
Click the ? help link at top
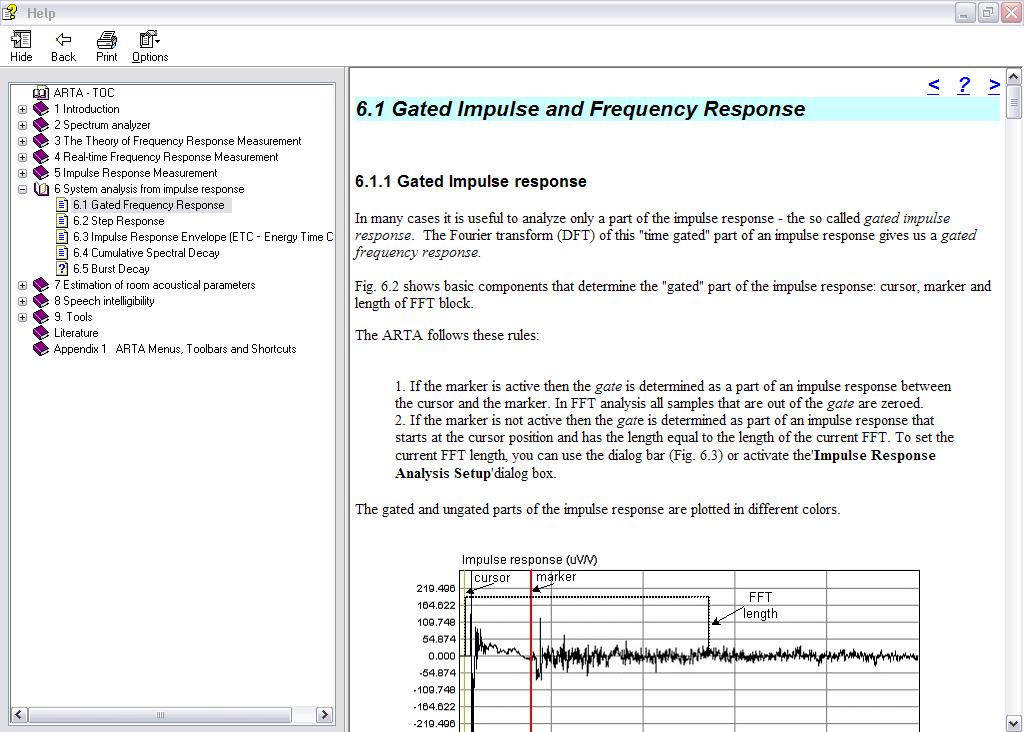point(964,85)
